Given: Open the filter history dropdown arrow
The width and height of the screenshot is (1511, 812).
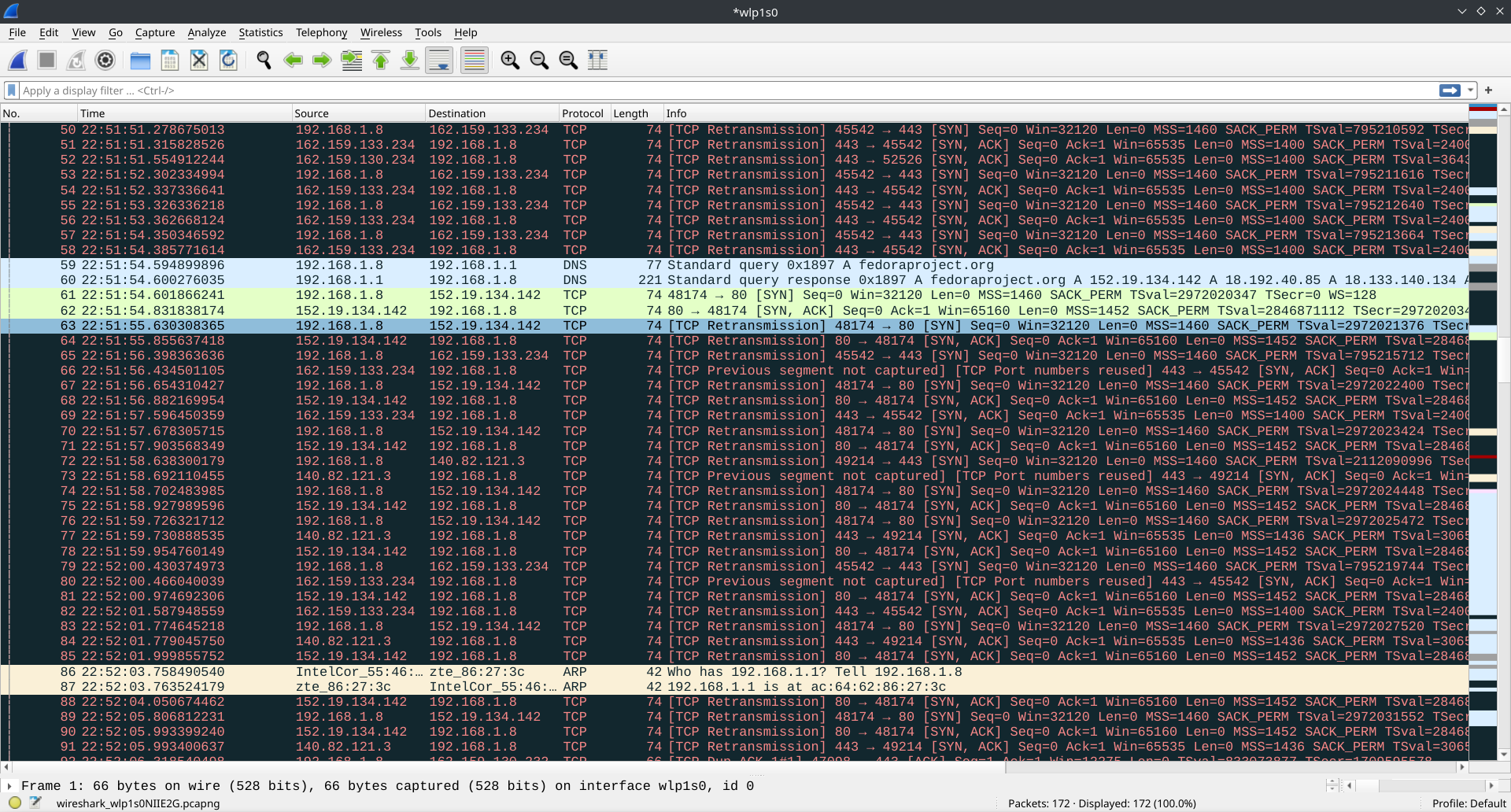Looking at the screenshot, I should (1472, 90).
